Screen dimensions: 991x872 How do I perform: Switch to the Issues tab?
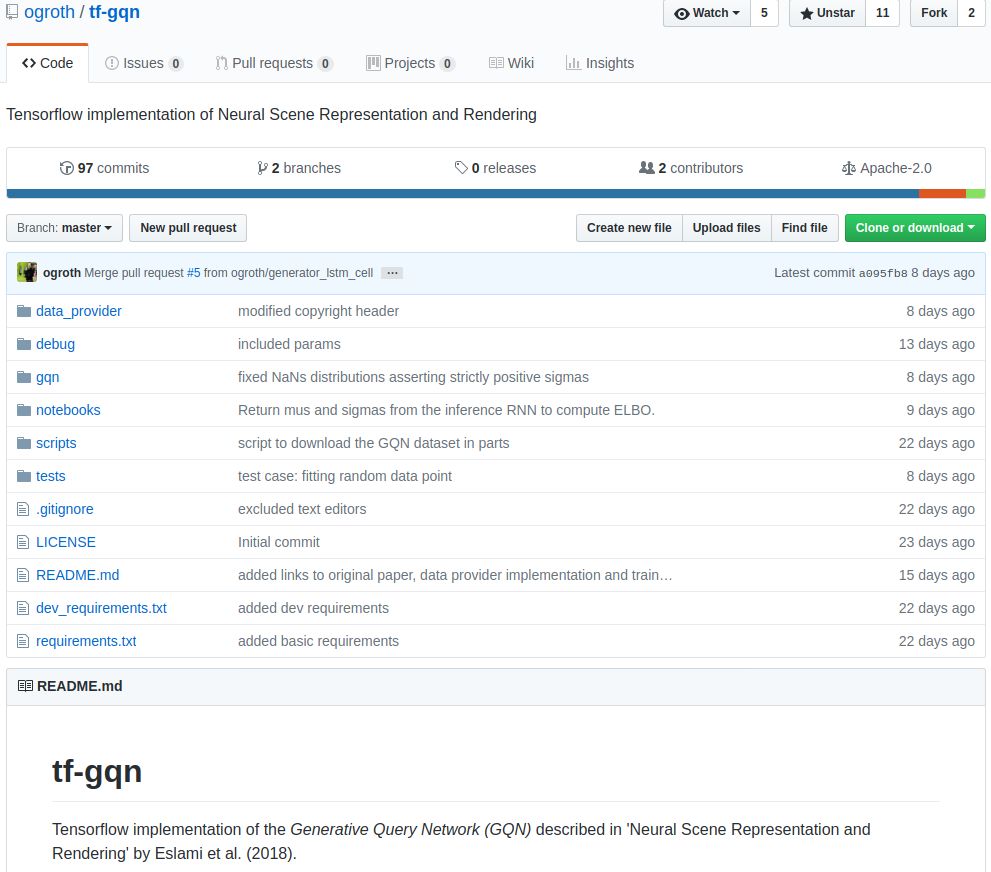click(x=143, y=63)
